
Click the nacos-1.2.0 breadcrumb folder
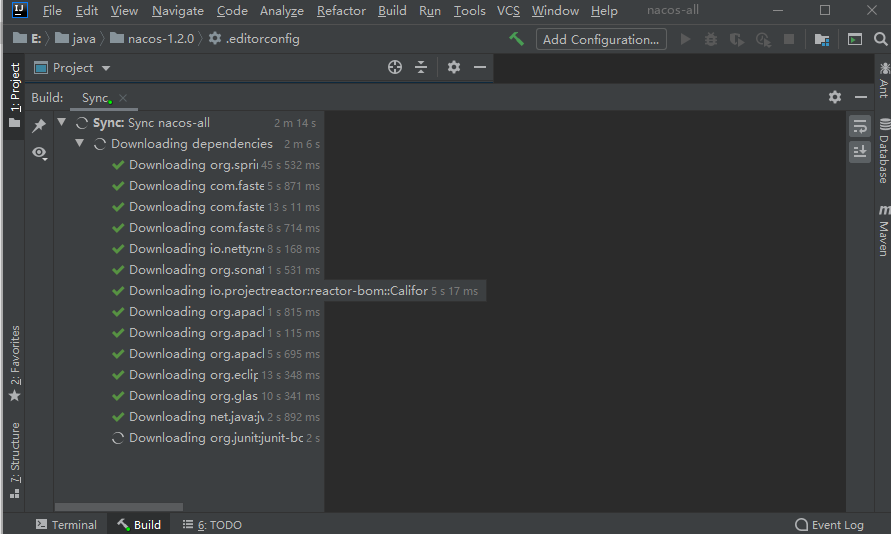(152, 39)
